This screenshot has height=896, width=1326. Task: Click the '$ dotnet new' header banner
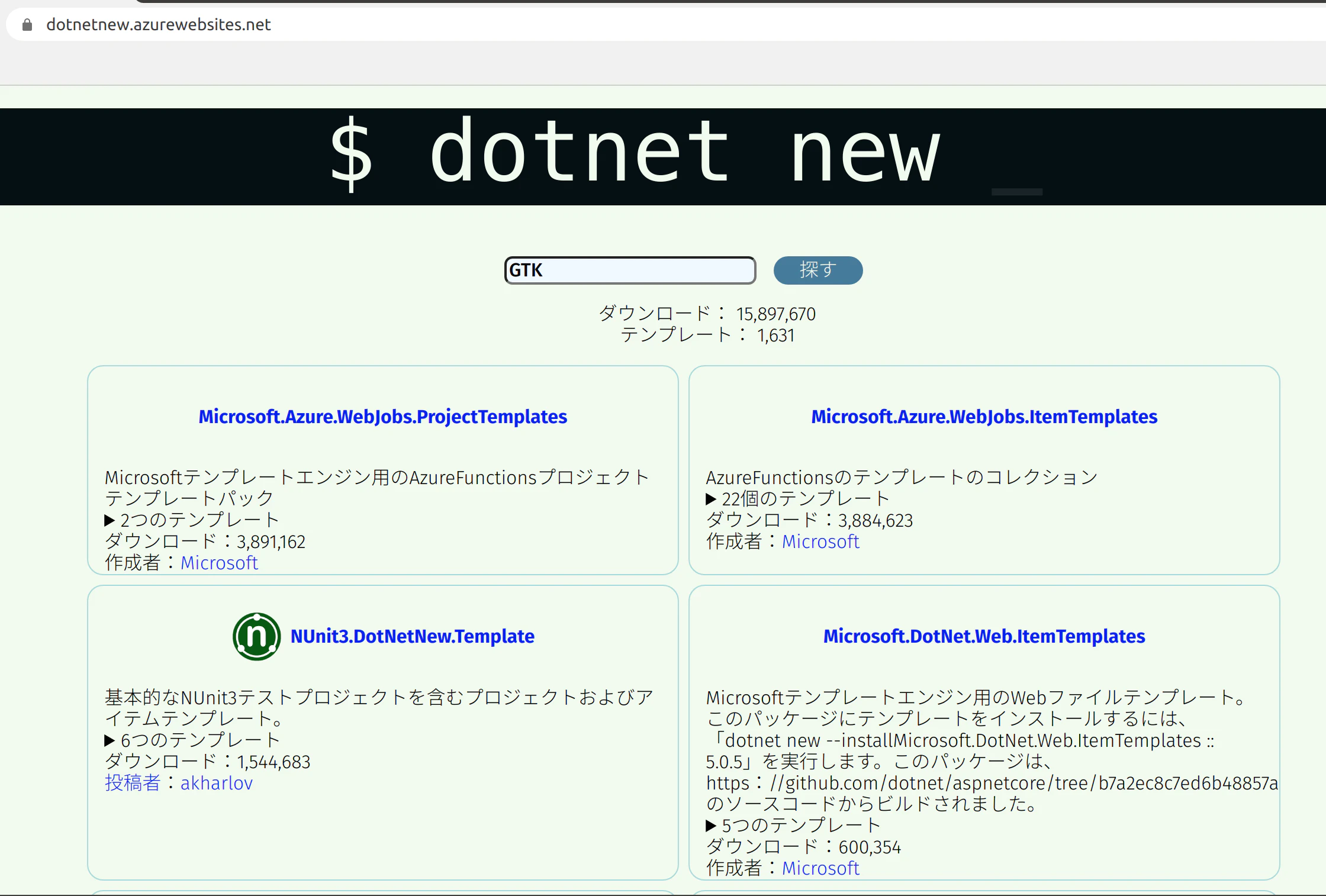coord(663,157)
